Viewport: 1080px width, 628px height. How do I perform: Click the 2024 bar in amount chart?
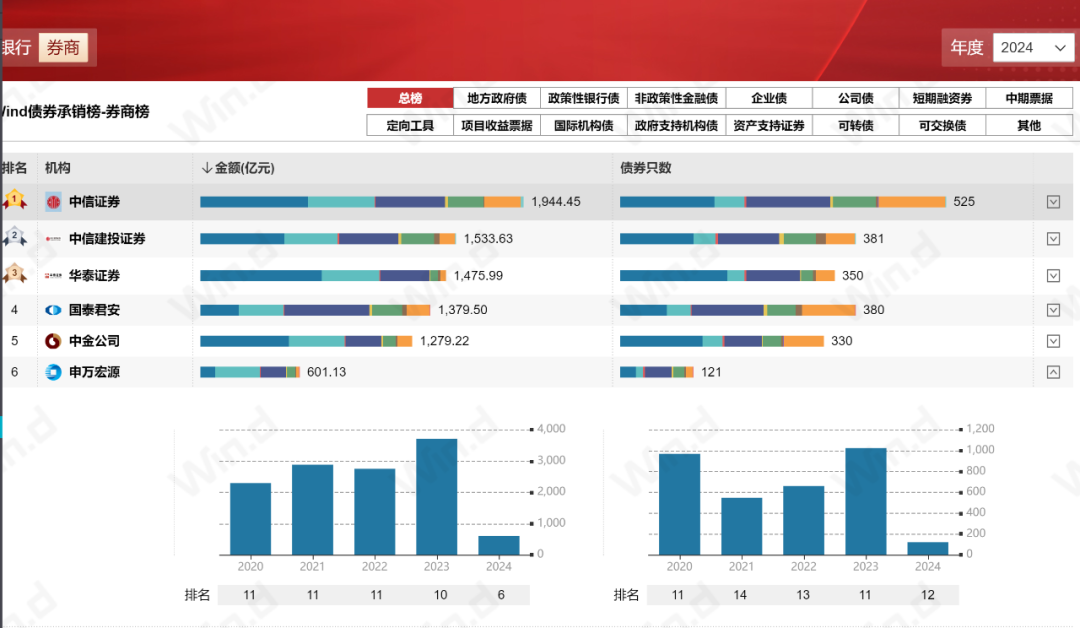tap(499, 545)
